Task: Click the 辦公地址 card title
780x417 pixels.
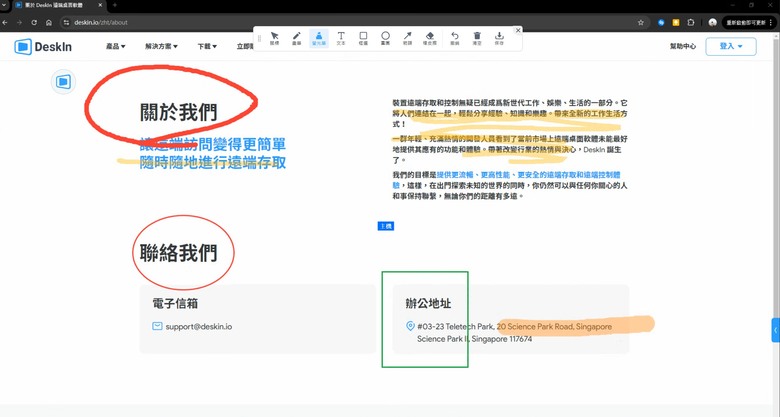Action: (428, 304)
